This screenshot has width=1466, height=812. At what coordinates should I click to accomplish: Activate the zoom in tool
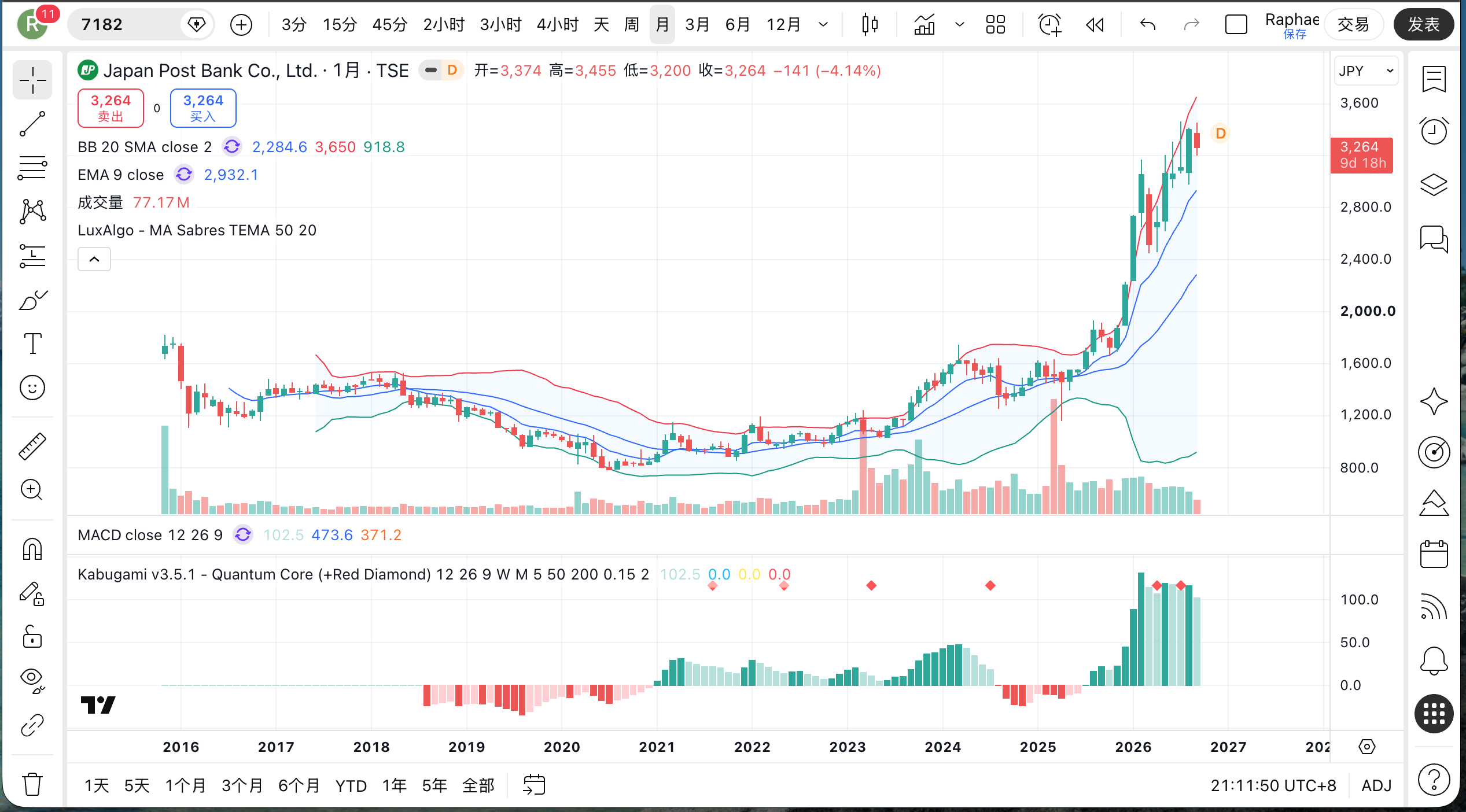[32, 490]
